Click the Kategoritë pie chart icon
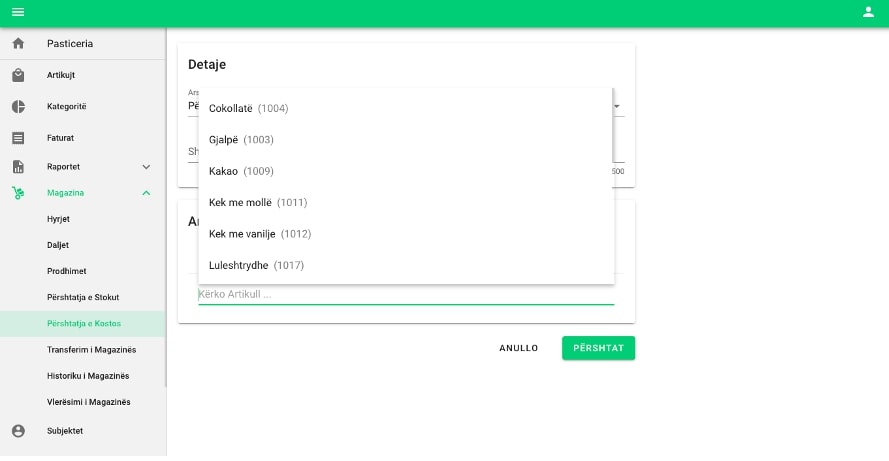The width and height of the screenshot is (889, 461). (18, 107)
